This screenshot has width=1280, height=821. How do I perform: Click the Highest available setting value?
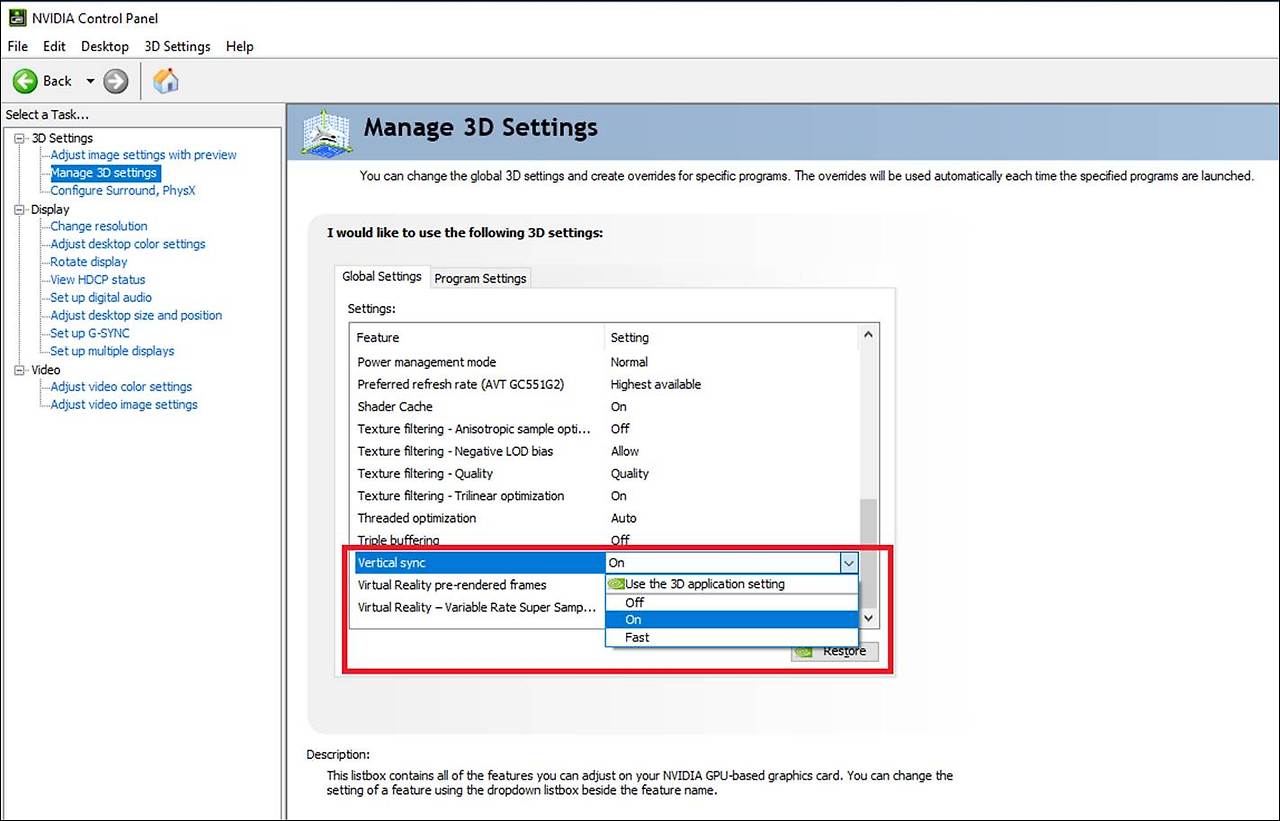(x=656, y=384)
